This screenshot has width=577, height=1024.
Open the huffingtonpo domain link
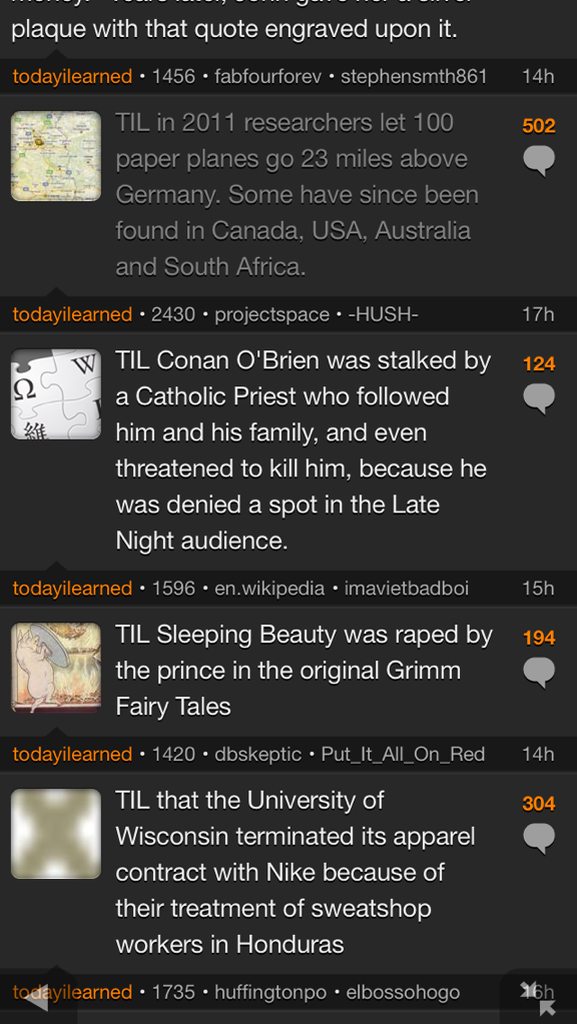click(x=270, y=993)
